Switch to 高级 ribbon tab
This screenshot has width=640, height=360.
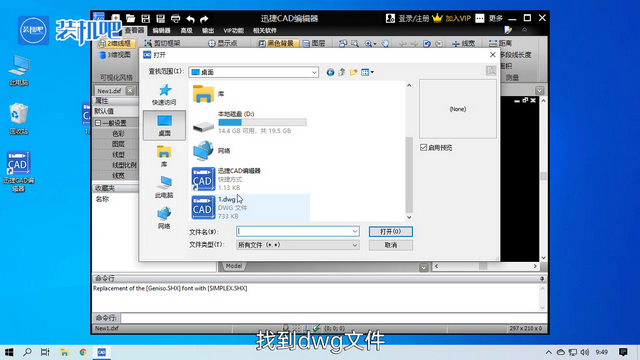(186, 31)
